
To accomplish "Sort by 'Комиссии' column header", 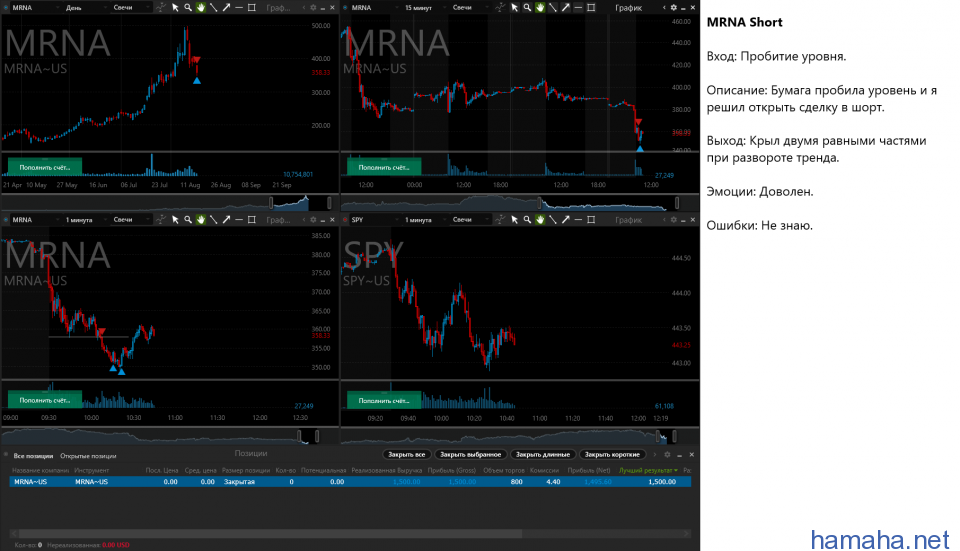I will point(544,470).
